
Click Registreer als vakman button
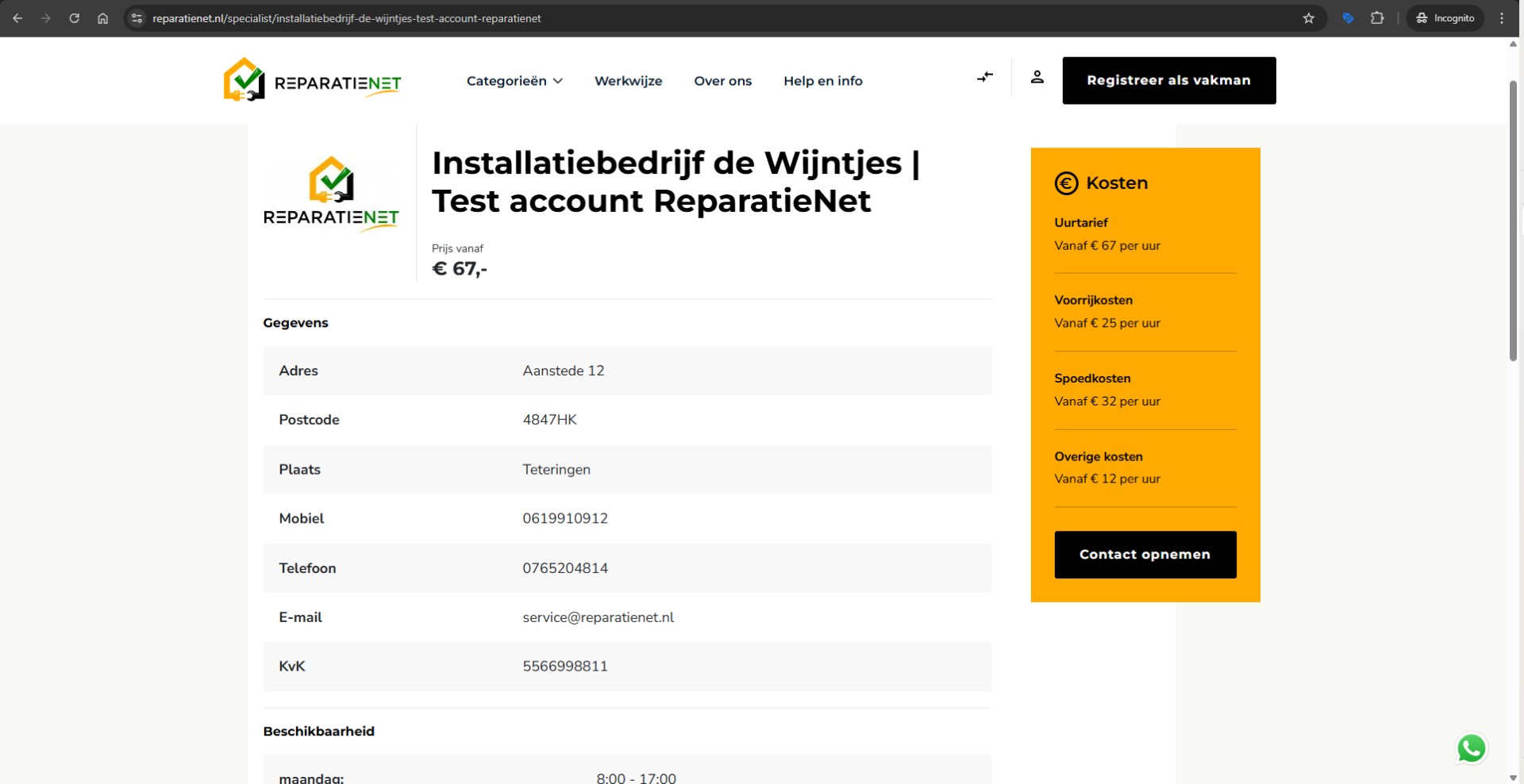coord(1169,80)
